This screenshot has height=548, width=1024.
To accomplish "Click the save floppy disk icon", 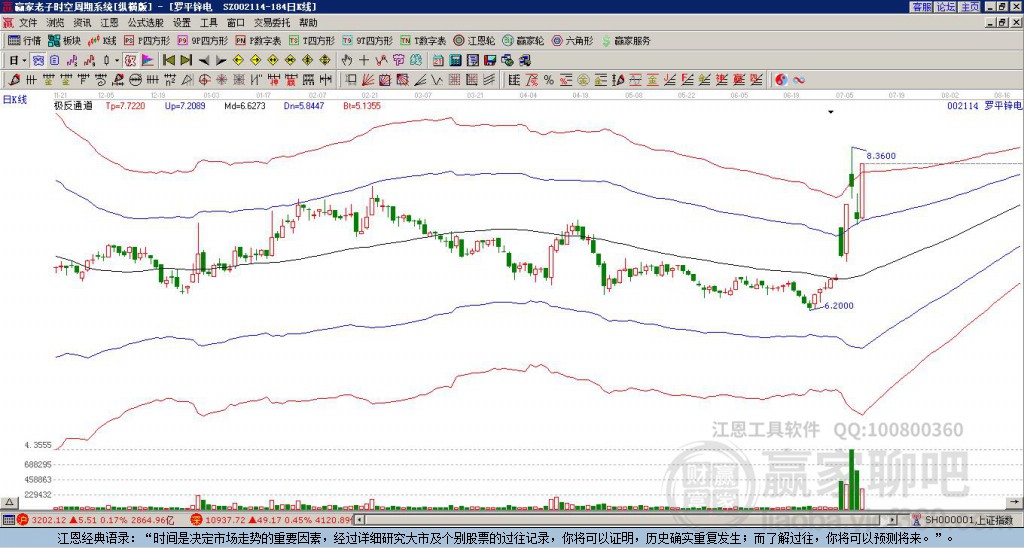I will [x=490, y=61].
